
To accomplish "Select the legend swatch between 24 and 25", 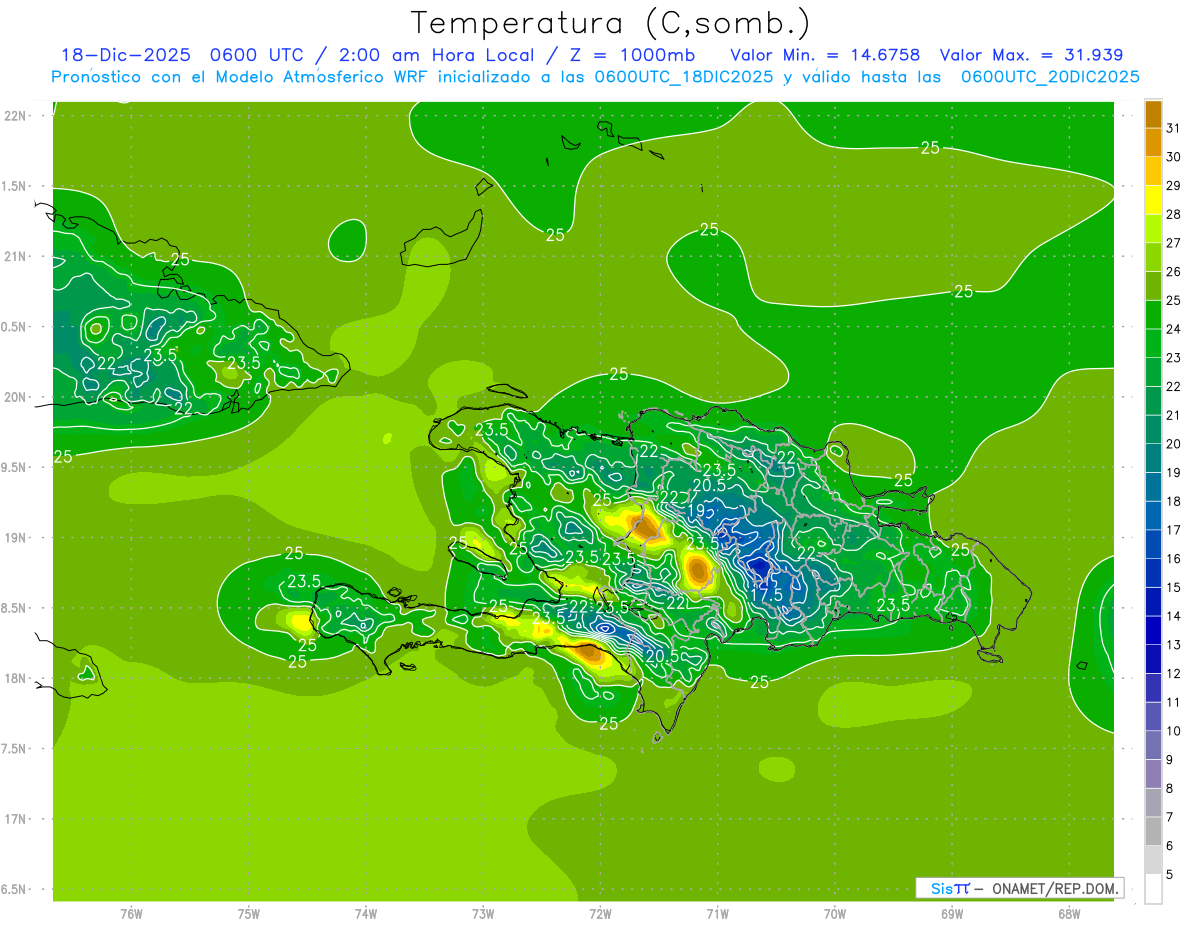I will [x=1153, y=316].
